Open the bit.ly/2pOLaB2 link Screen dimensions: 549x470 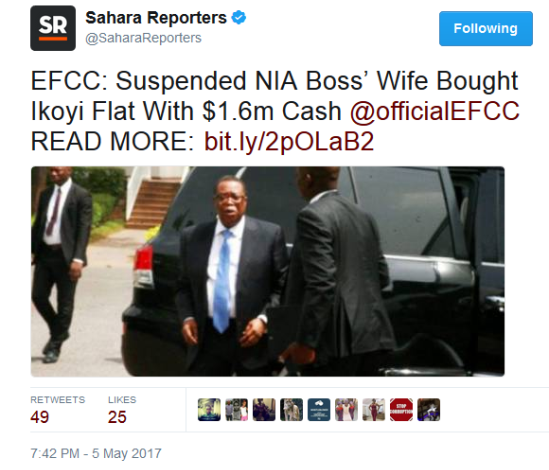click(289, 141)
